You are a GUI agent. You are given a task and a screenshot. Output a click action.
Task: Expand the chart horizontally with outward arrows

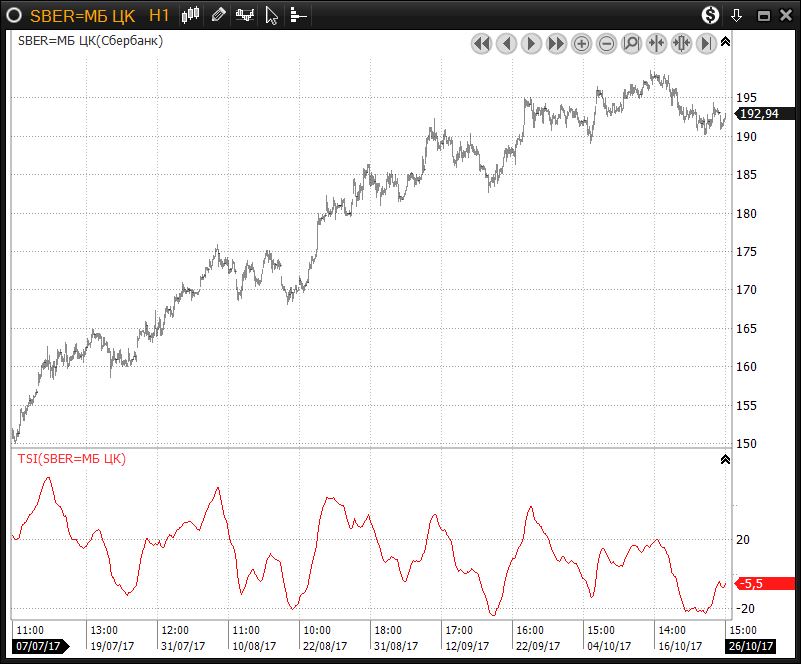coord(681,43)
